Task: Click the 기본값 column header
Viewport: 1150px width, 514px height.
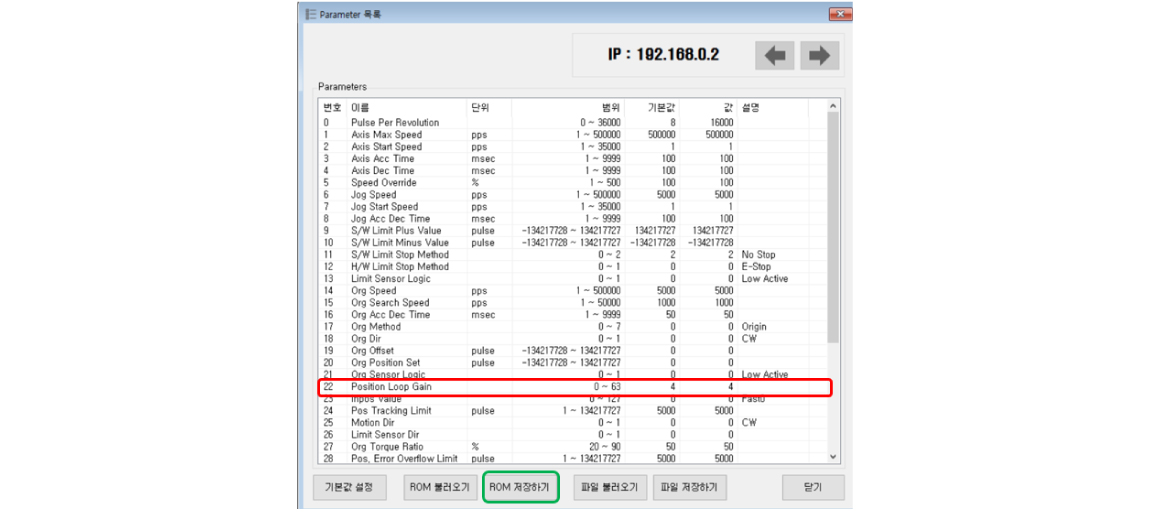Action: [x=652, y=108]
